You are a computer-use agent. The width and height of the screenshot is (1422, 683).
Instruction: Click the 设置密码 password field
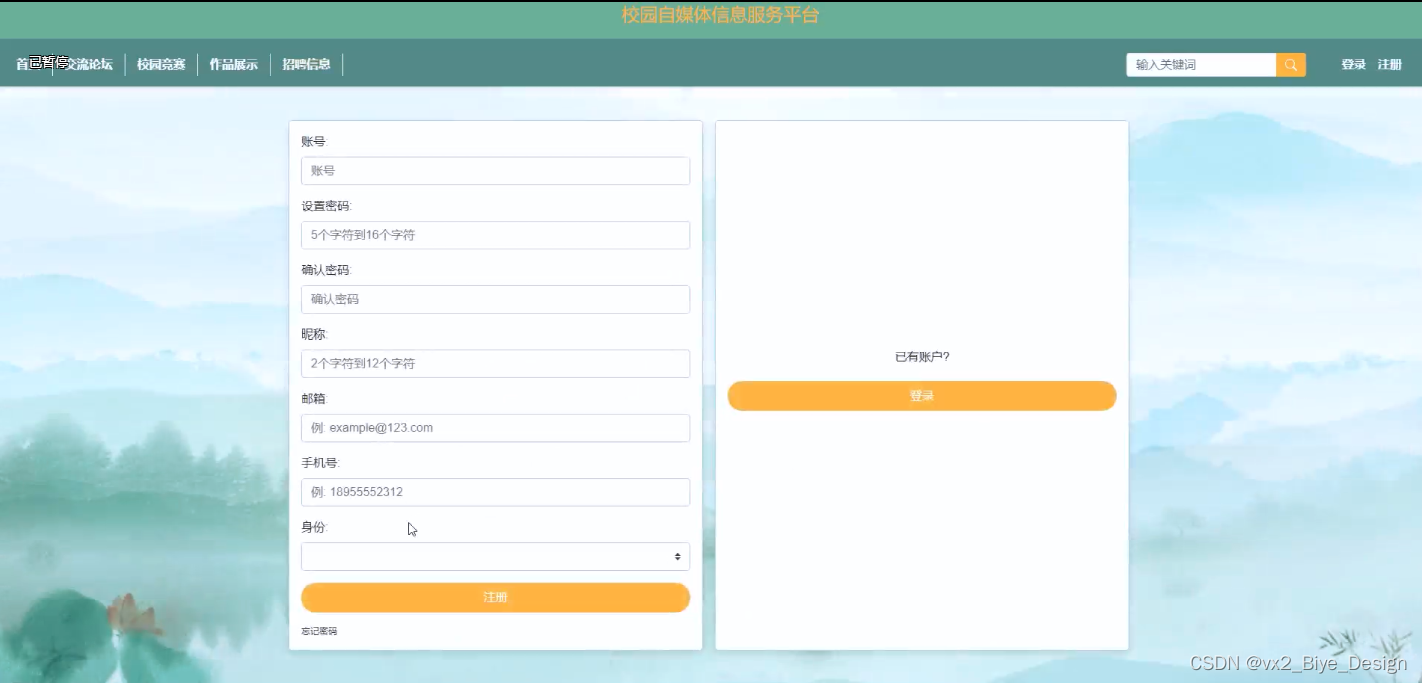495,235
